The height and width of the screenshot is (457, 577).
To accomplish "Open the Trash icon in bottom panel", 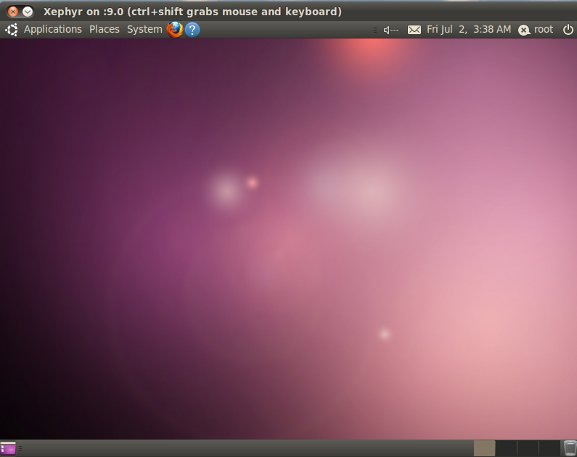I will [x=570, y=448].
